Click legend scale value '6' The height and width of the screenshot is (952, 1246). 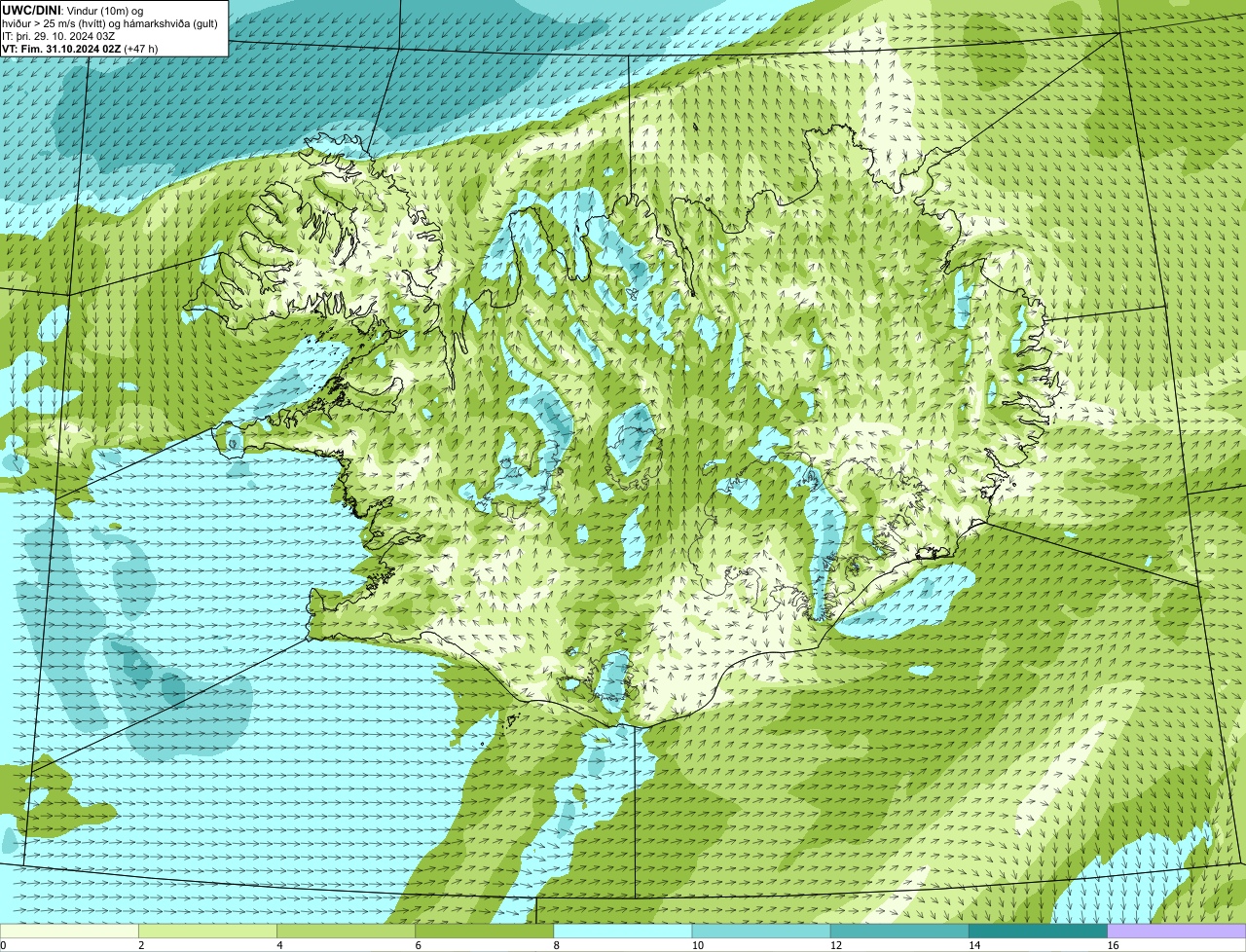(x=418, y=945)
